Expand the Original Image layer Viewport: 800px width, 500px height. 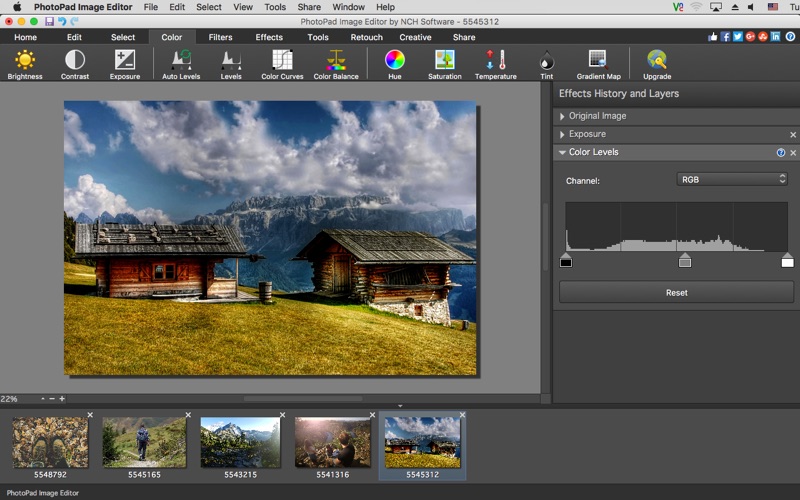click(563, 116)
